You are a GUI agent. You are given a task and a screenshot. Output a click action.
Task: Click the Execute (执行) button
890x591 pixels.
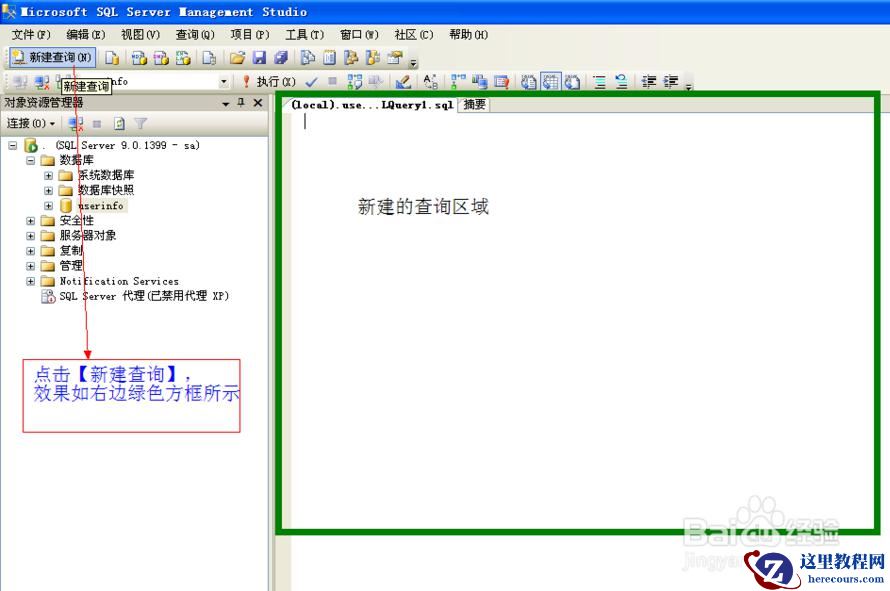pyautogui.click(x=269, y=82)
